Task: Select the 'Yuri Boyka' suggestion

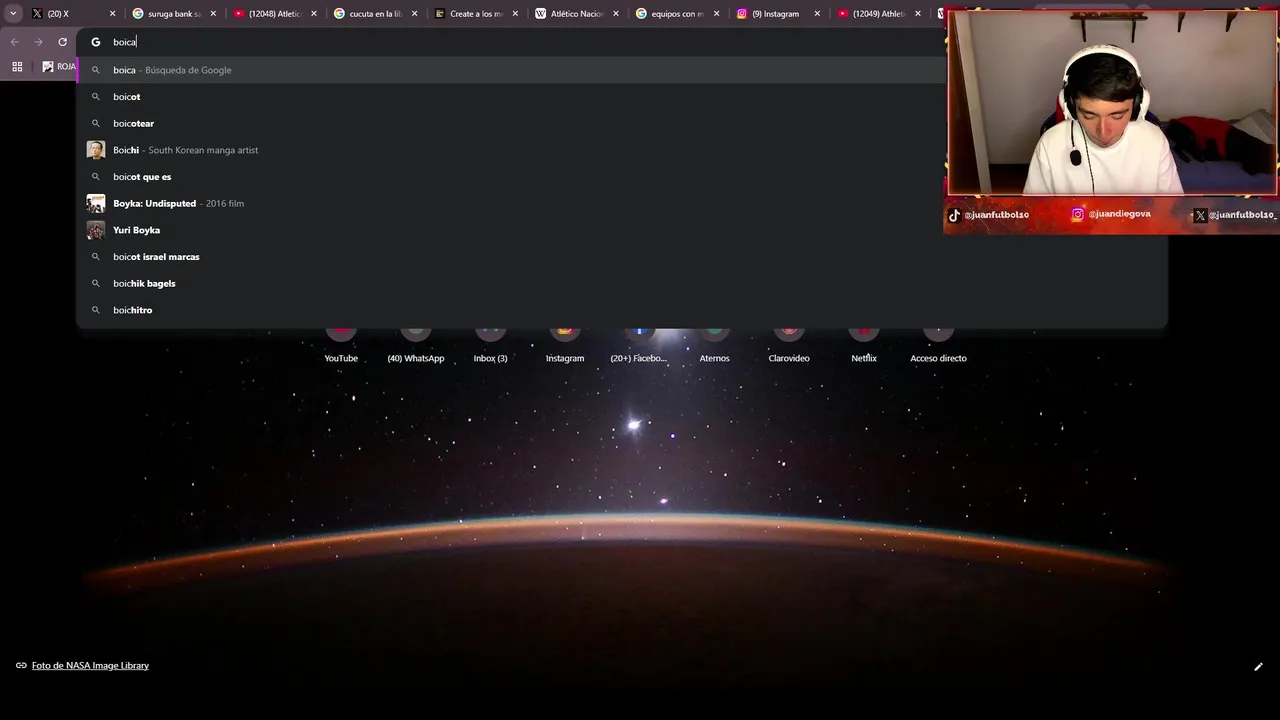Action: coord(622,230)
